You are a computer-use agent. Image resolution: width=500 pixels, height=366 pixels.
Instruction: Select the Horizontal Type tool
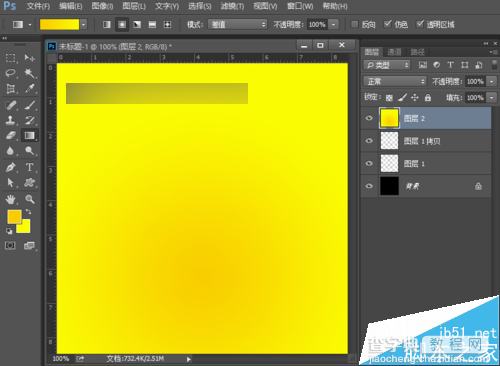click(x=30, y=167)
